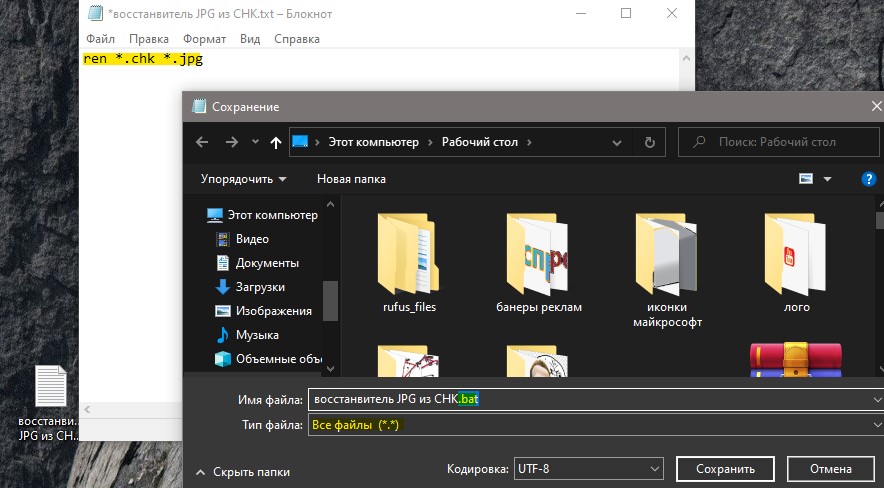This screenshot has height=488, width=884.
Task: Refresh the current folder view
Action: [649, 143]
